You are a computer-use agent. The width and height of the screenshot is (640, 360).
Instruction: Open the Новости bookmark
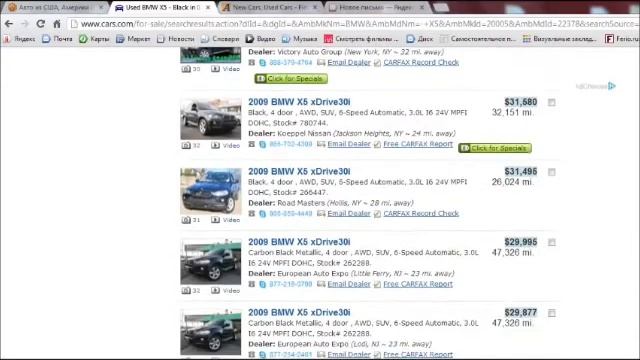click(x=176, y=39)
